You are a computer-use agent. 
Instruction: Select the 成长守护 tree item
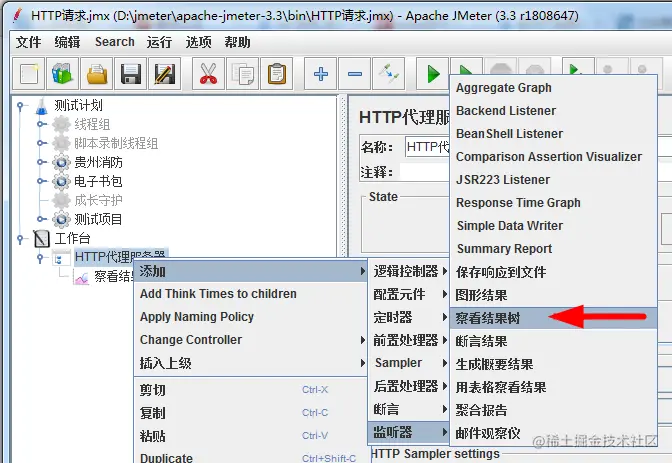click(98, 200)
